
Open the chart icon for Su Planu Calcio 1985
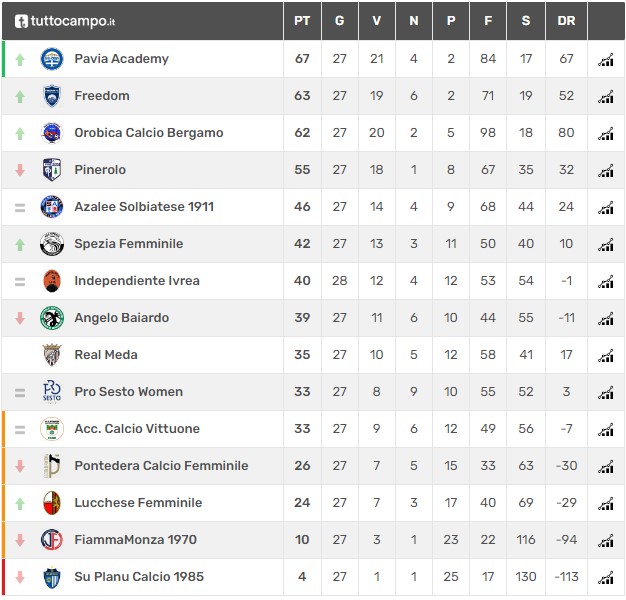606,577
